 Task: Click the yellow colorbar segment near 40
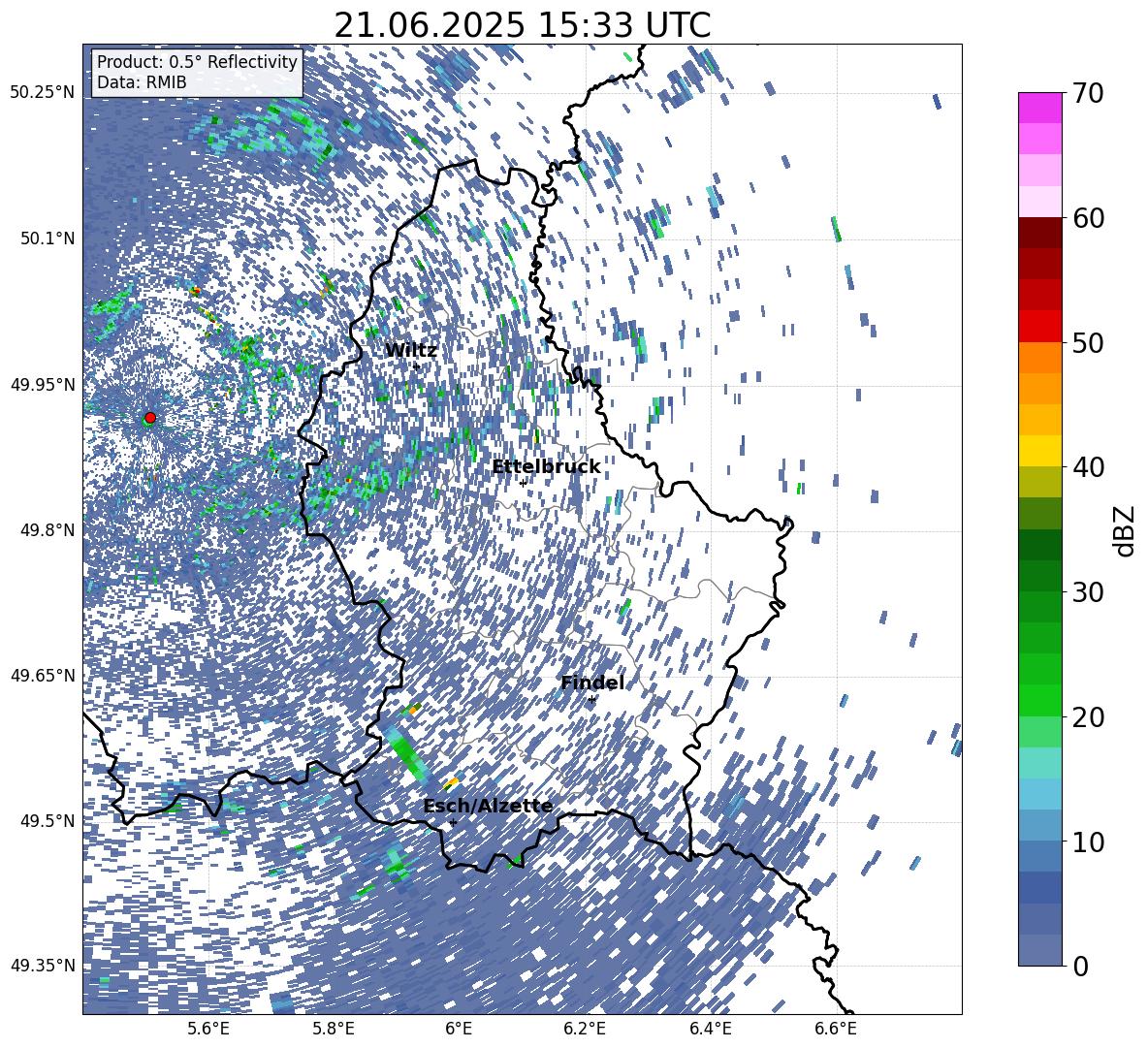(x=1039, y=450)
